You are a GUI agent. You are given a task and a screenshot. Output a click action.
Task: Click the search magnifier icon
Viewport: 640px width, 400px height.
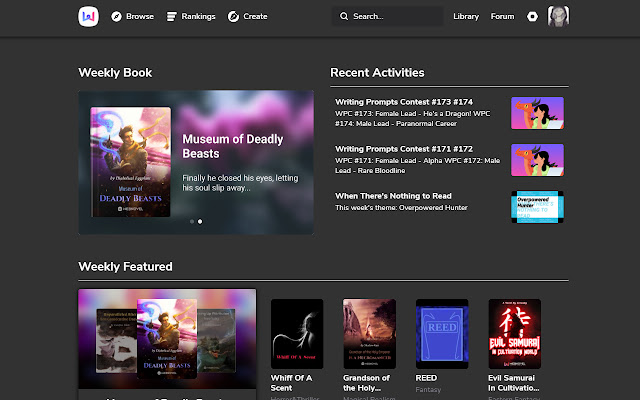coord(345,17)
